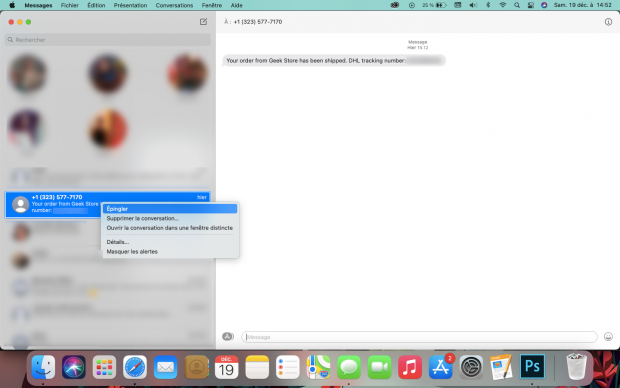The height and width of the screenshot is (388, 620).
Task: Open the Fichier menu
Action: [x=70, y=5]
